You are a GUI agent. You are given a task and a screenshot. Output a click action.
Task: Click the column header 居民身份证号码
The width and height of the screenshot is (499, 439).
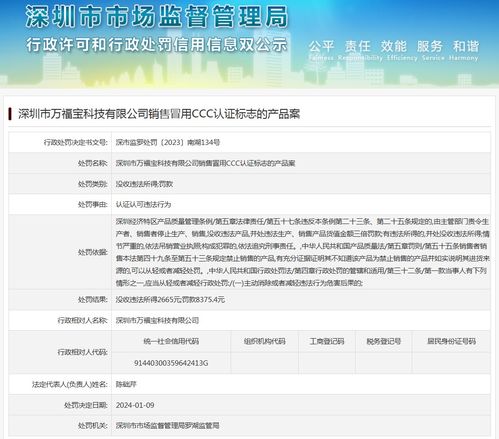(451, 341)
